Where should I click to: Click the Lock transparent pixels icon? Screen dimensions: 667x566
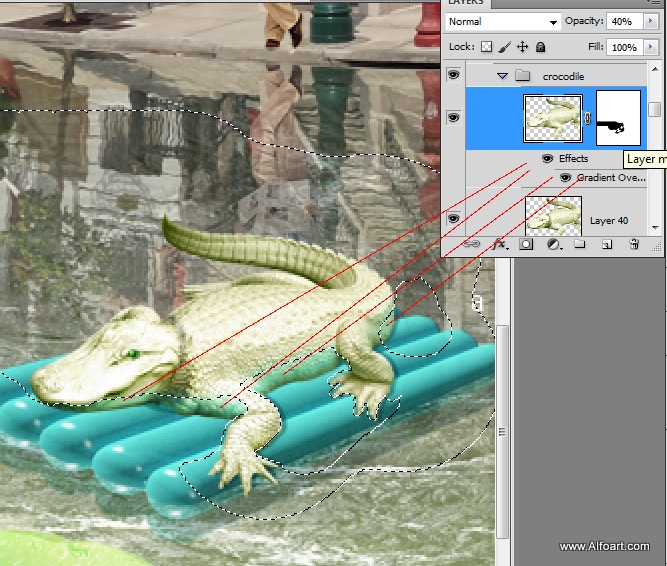pyautogui.click(x=487, y=47)
